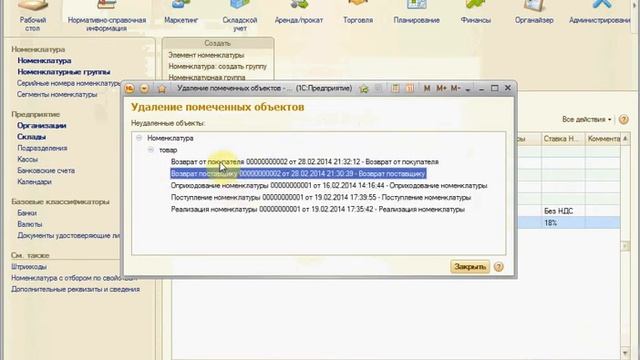Open help icon next to Закрыть
Screen dimensions: 640x360
pos(498,267)
